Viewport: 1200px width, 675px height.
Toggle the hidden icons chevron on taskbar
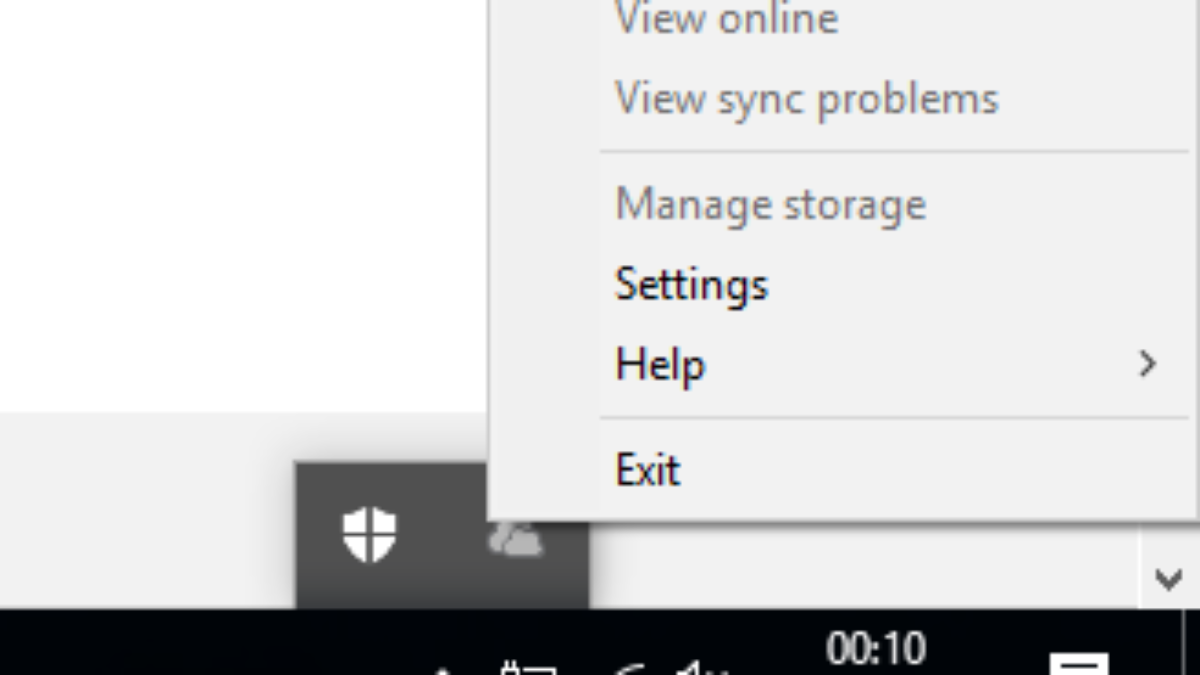point(445,668)
